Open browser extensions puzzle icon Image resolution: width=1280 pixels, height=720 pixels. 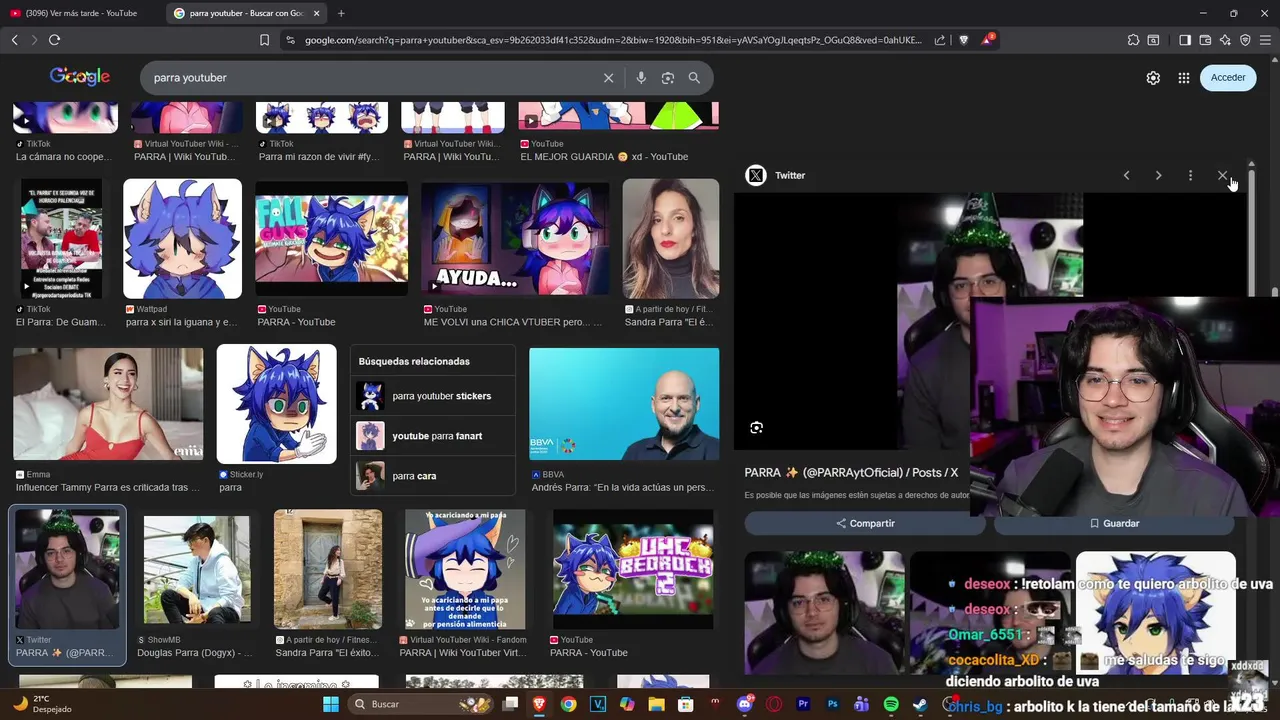1133,40
